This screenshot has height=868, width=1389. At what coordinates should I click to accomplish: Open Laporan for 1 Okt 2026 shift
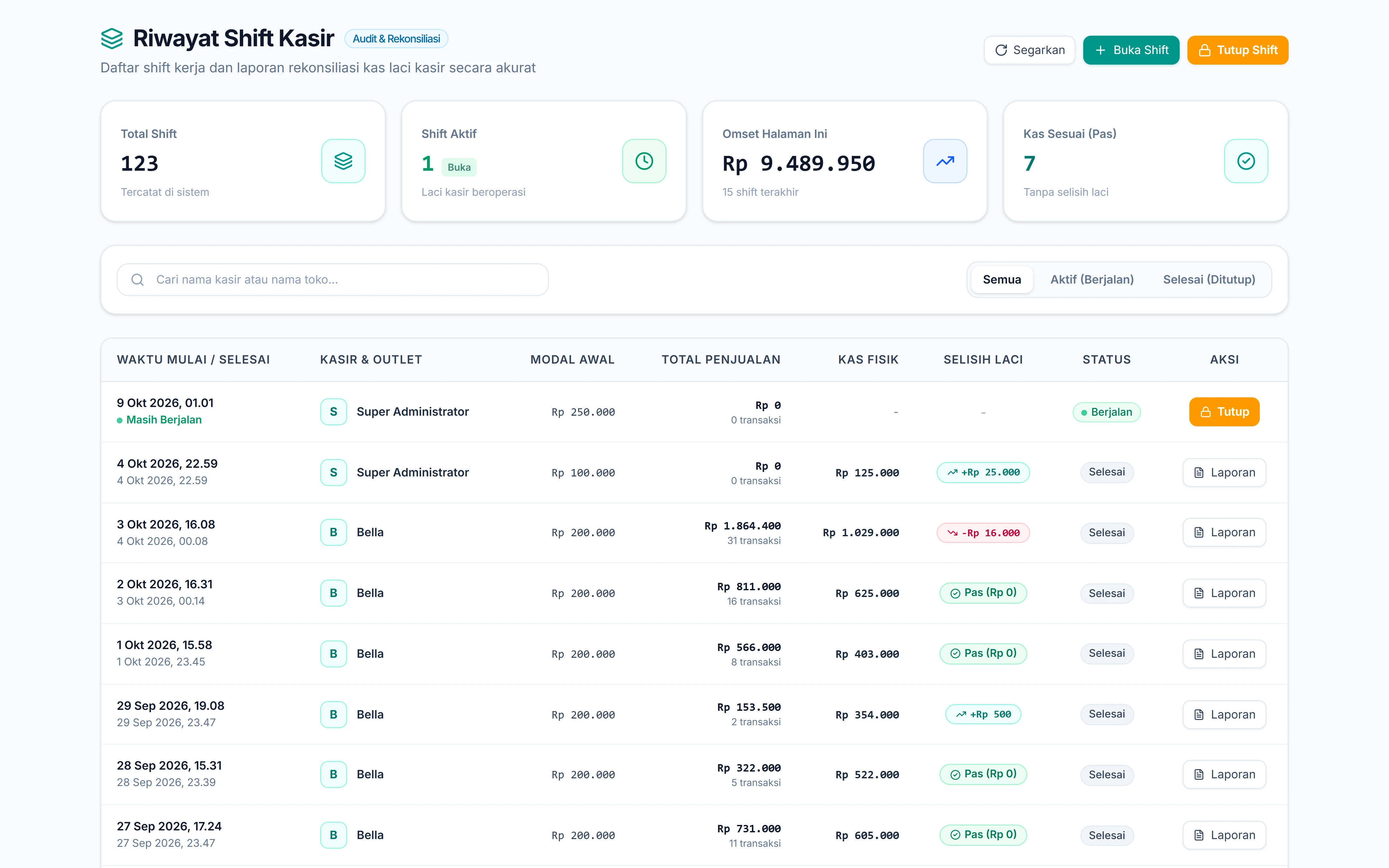pyautogui.click(x=1224, y=654)
